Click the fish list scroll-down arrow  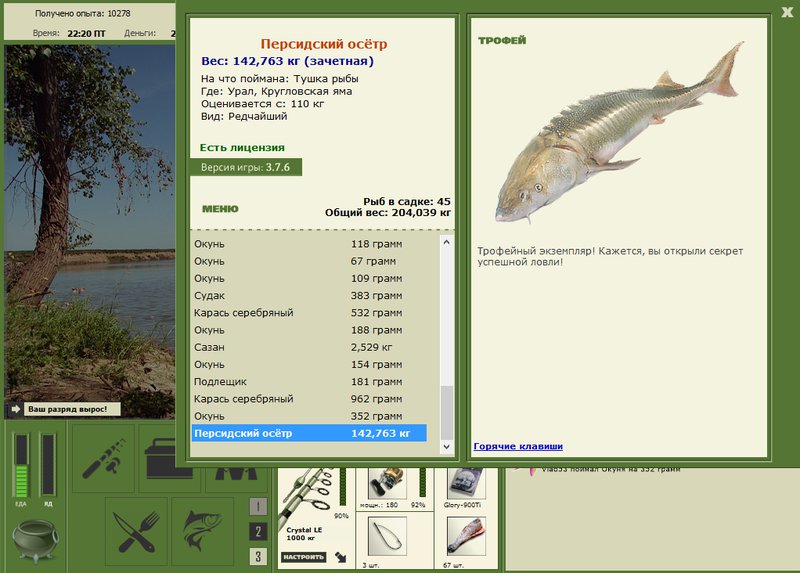(446, 446)
